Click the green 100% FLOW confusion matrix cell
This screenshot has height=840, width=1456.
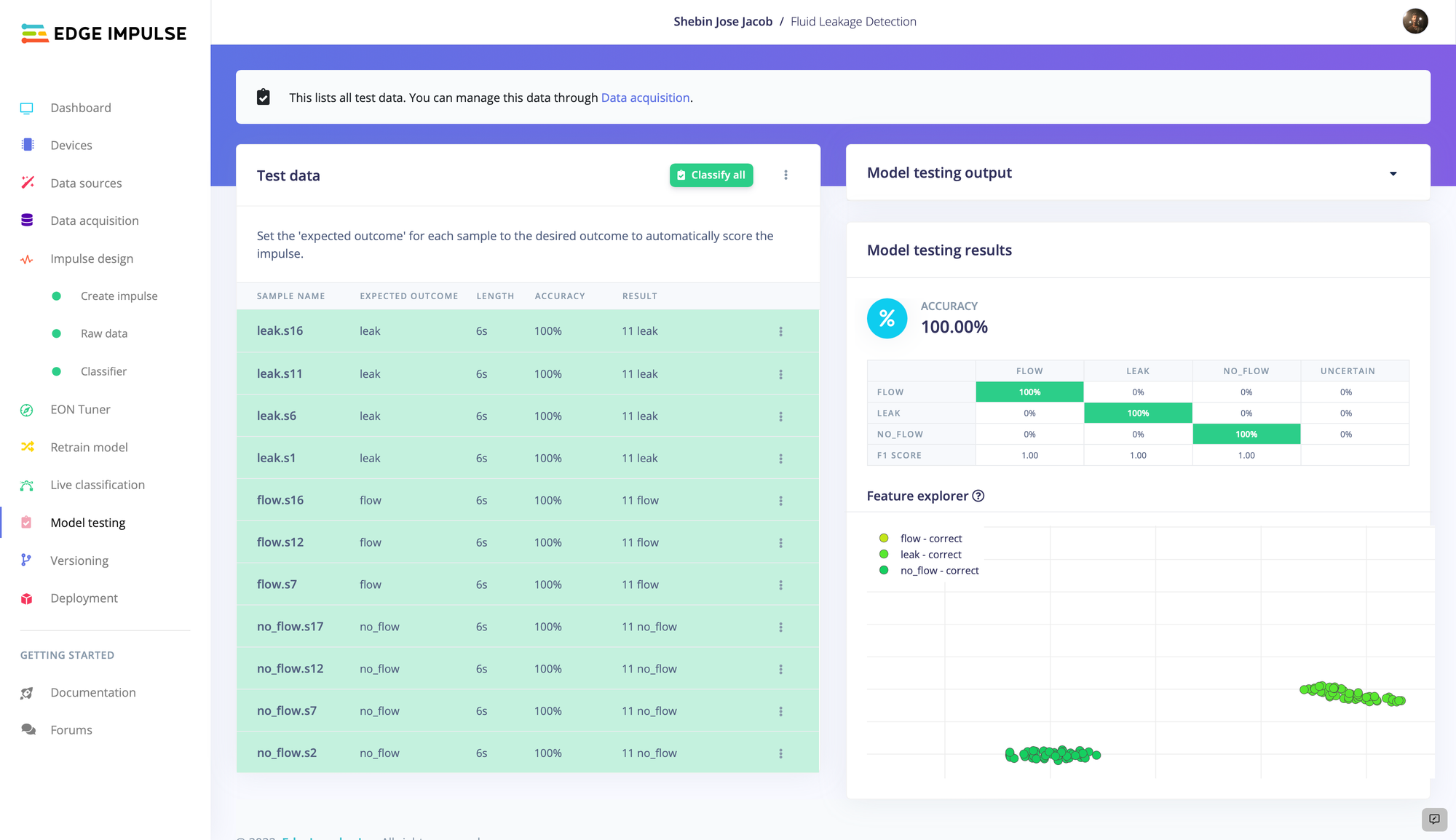(x=1029, y=392)
